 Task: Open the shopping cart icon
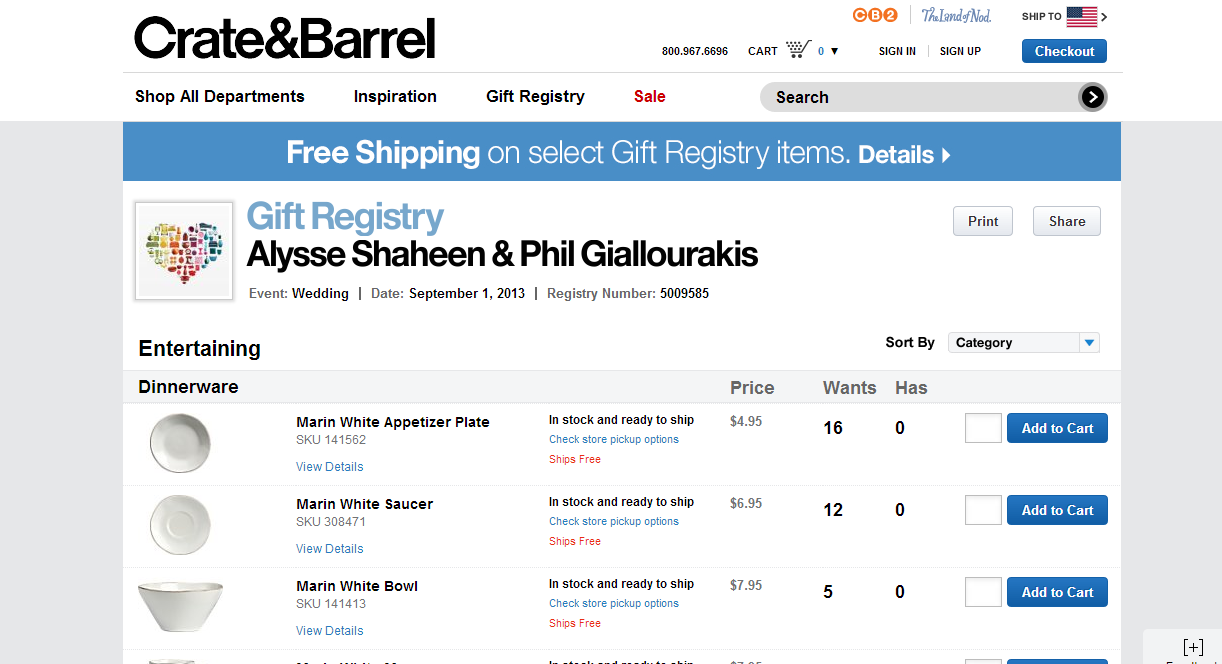pos(797,50)
